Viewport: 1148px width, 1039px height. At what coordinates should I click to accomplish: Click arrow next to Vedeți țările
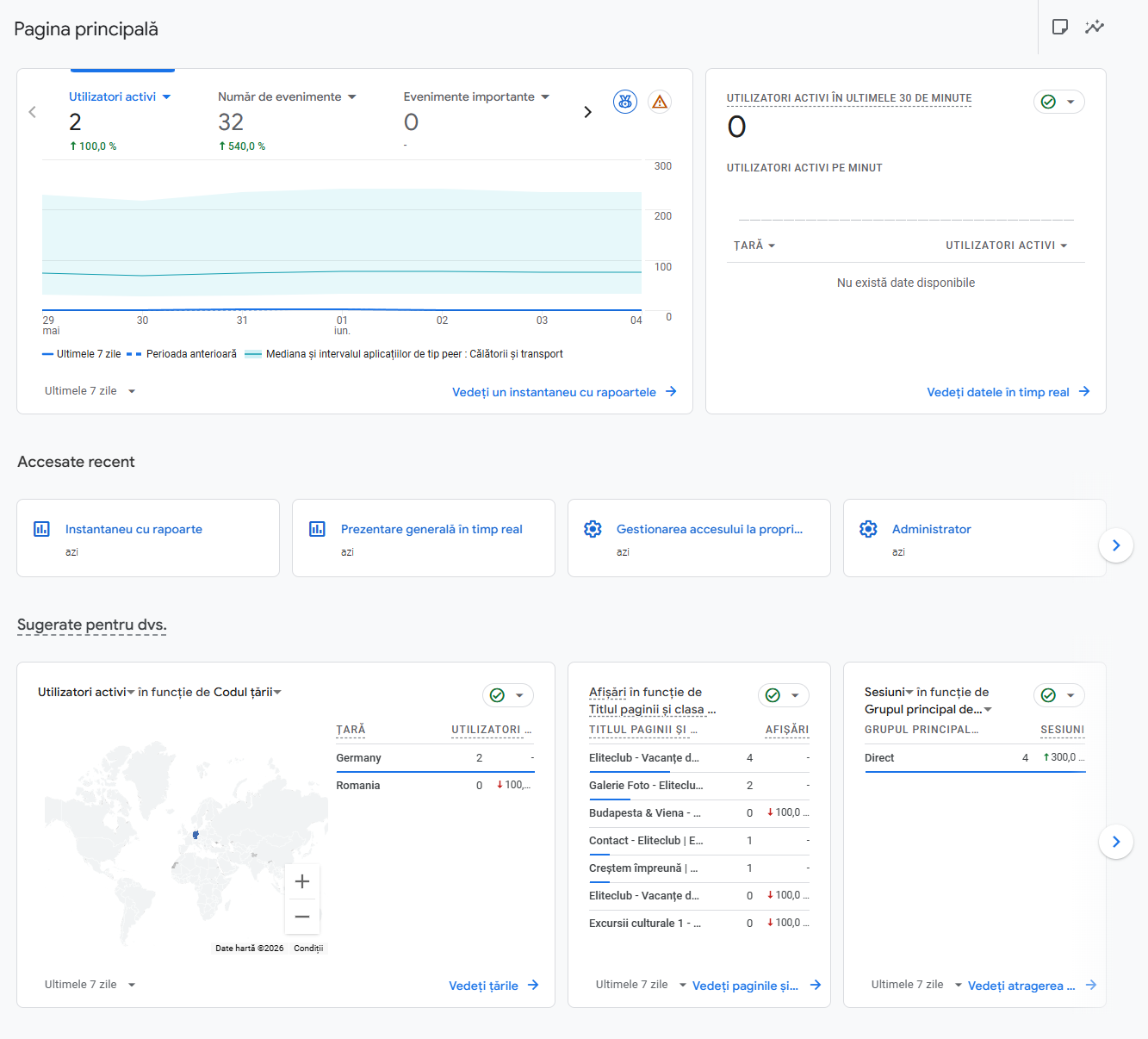[x=533, y=985]
